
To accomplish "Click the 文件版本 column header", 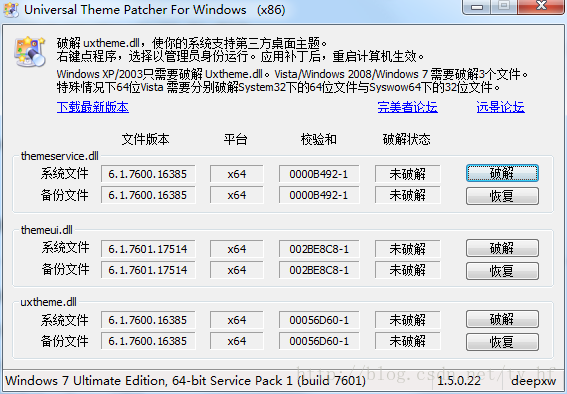I will tap(145, 139).
